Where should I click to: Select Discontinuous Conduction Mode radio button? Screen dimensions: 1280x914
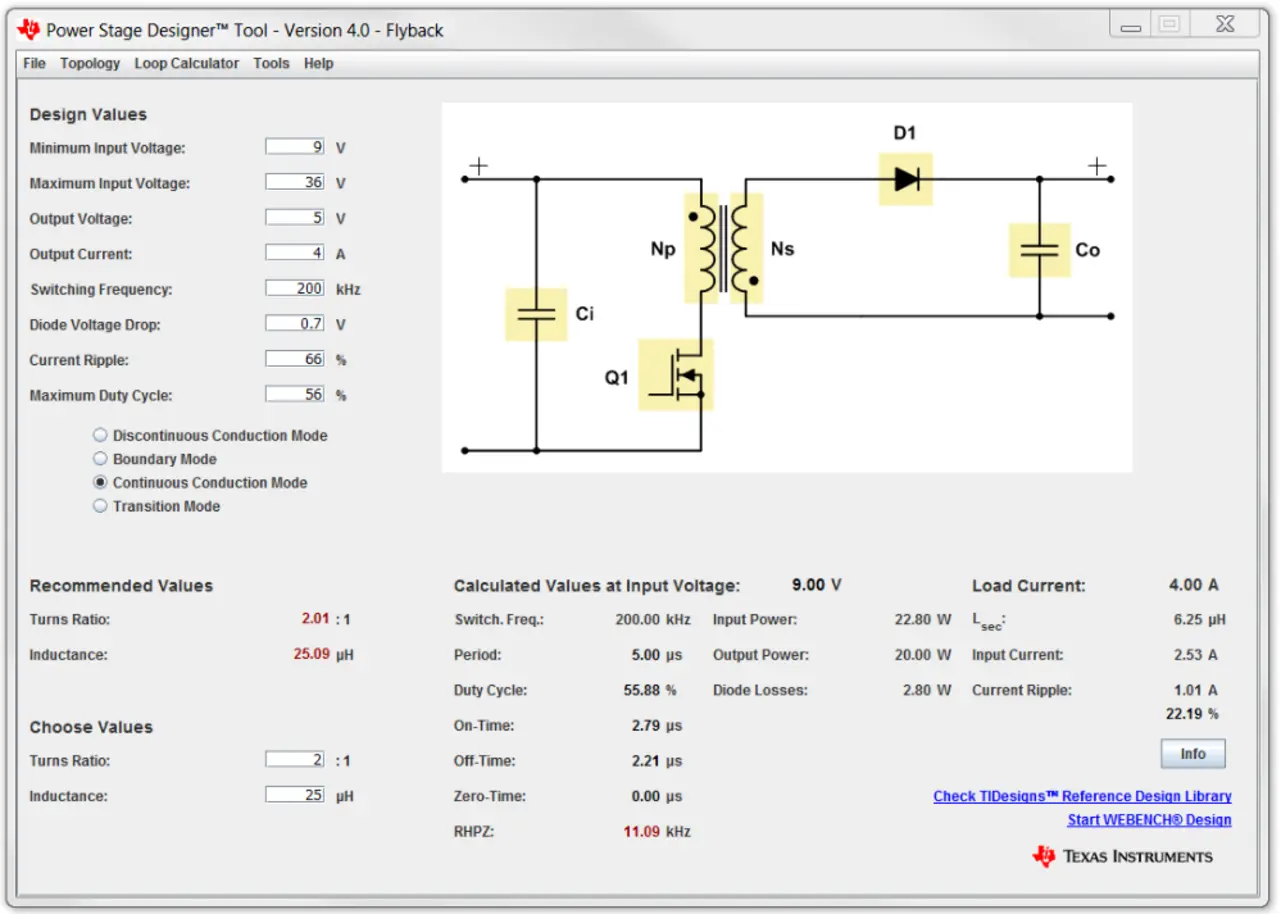click(x=100, y=436)
